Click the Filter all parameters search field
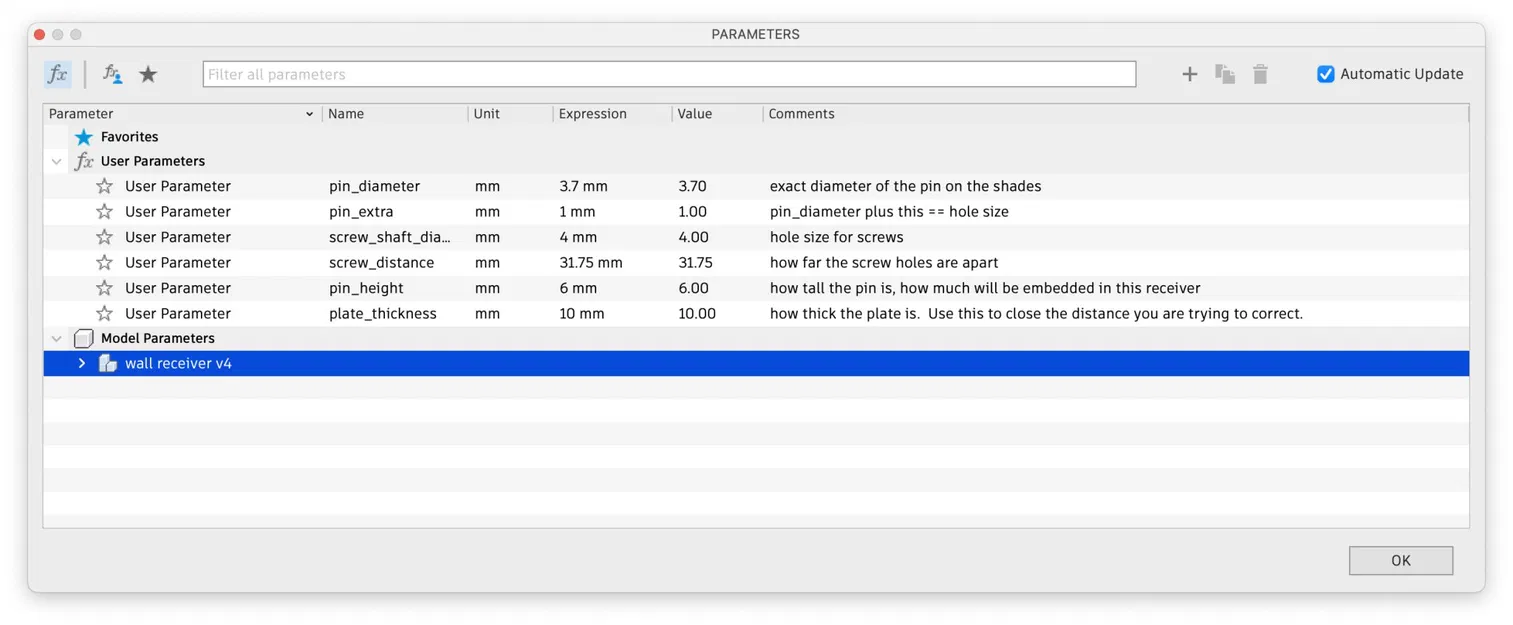Viewport: 1513px width, 625px height. 668,74
